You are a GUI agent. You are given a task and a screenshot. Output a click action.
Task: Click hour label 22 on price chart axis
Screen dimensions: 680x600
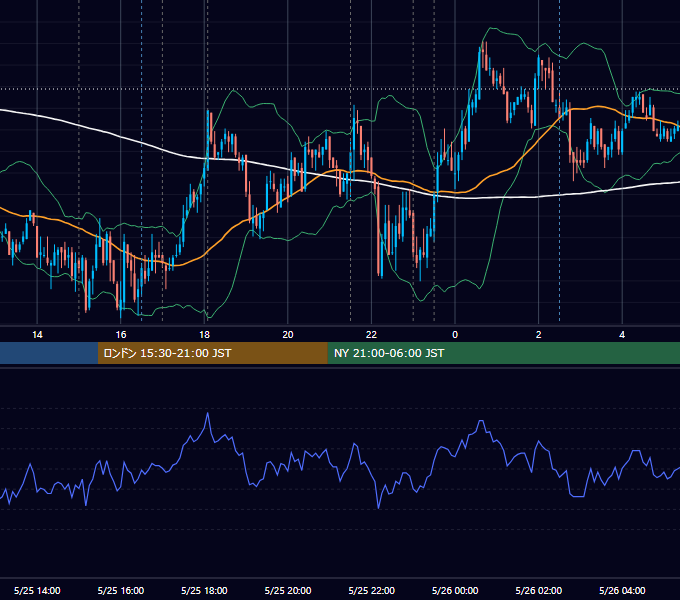(372, 335)
